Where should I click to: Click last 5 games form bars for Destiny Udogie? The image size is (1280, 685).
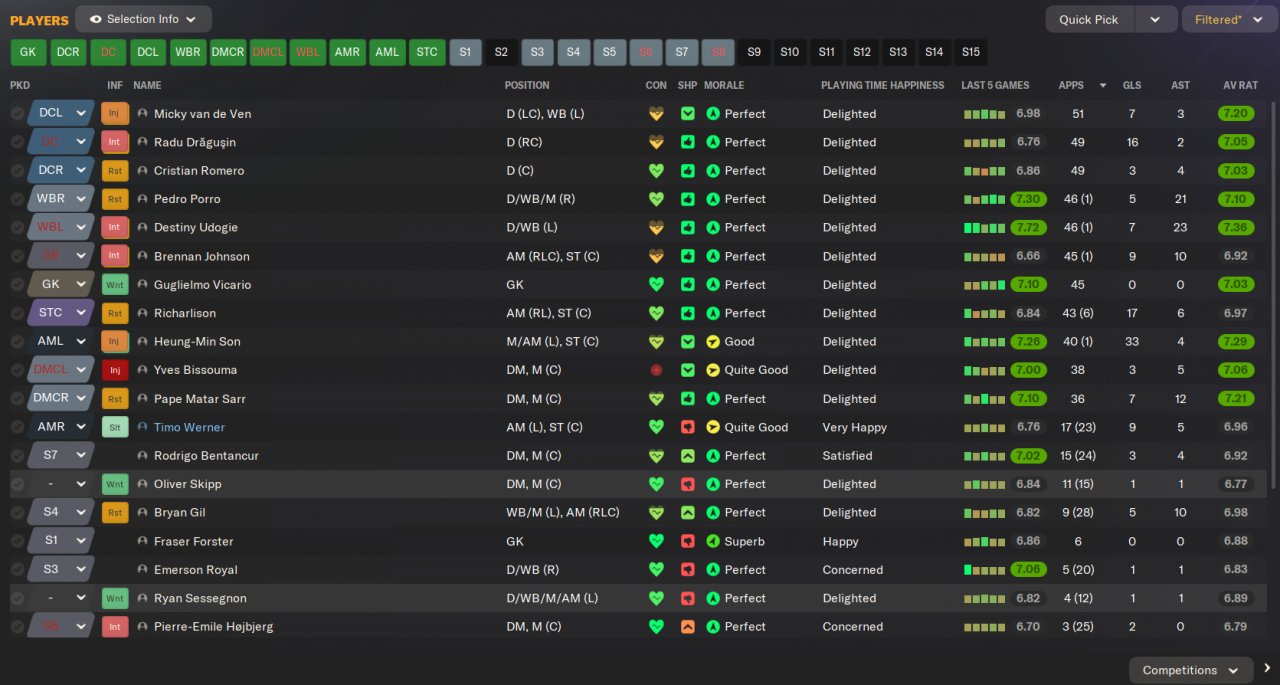(985, 228)
